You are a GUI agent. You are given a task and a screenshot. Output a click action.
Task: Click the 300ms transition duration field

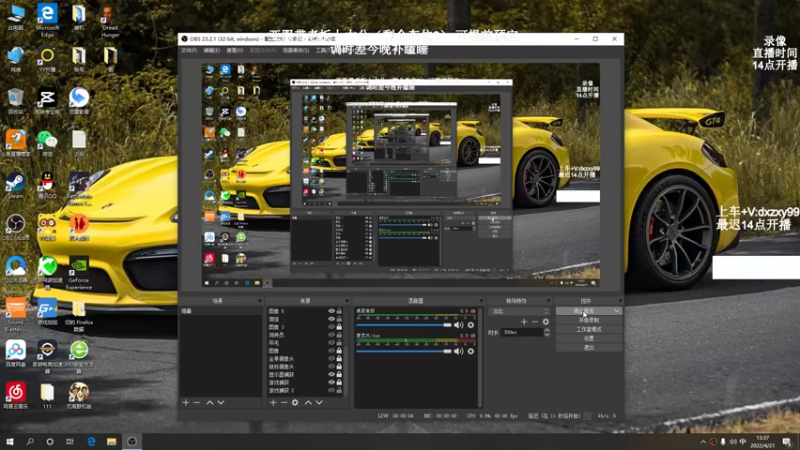(521, 332)
